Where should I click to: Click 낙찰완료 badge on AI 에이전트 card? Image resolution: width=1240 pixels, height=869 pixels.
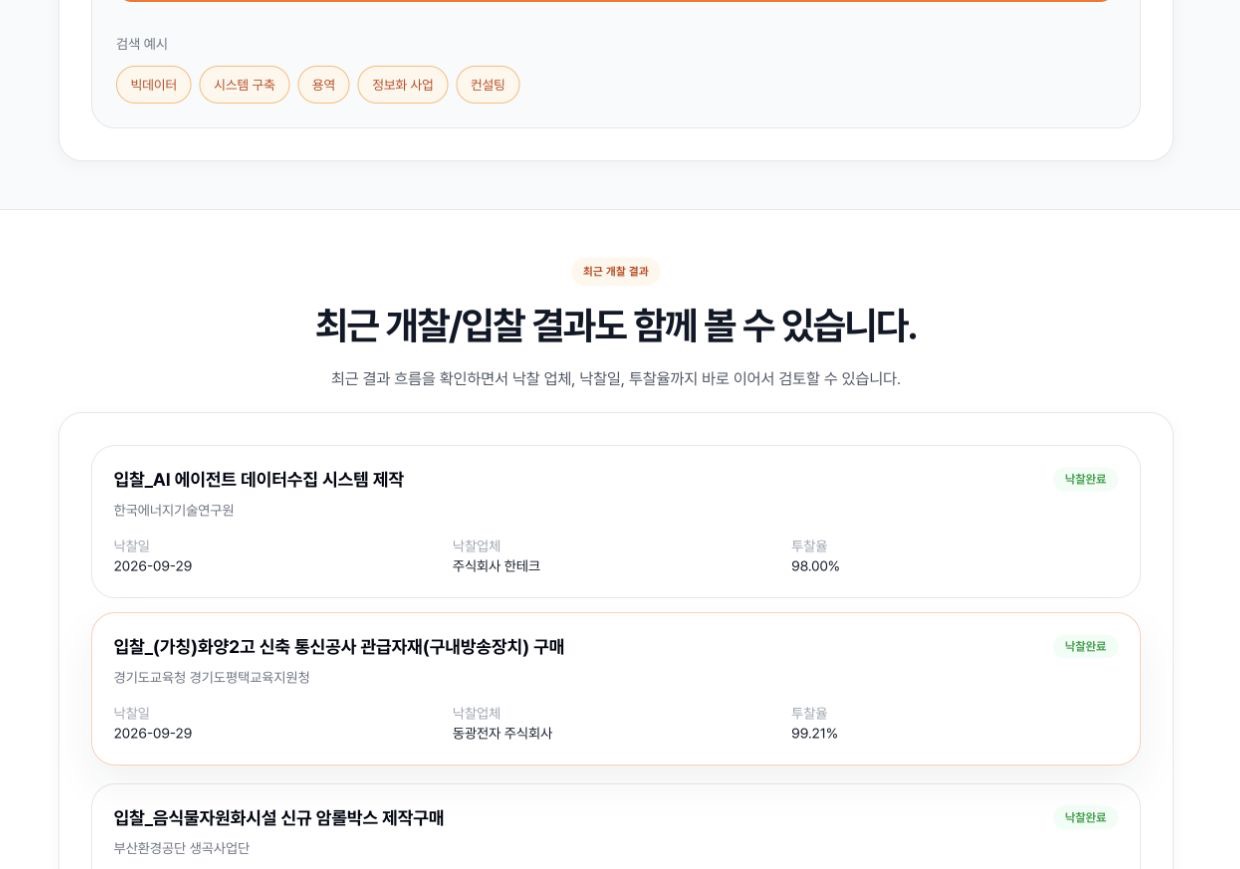click(1085, 479)
